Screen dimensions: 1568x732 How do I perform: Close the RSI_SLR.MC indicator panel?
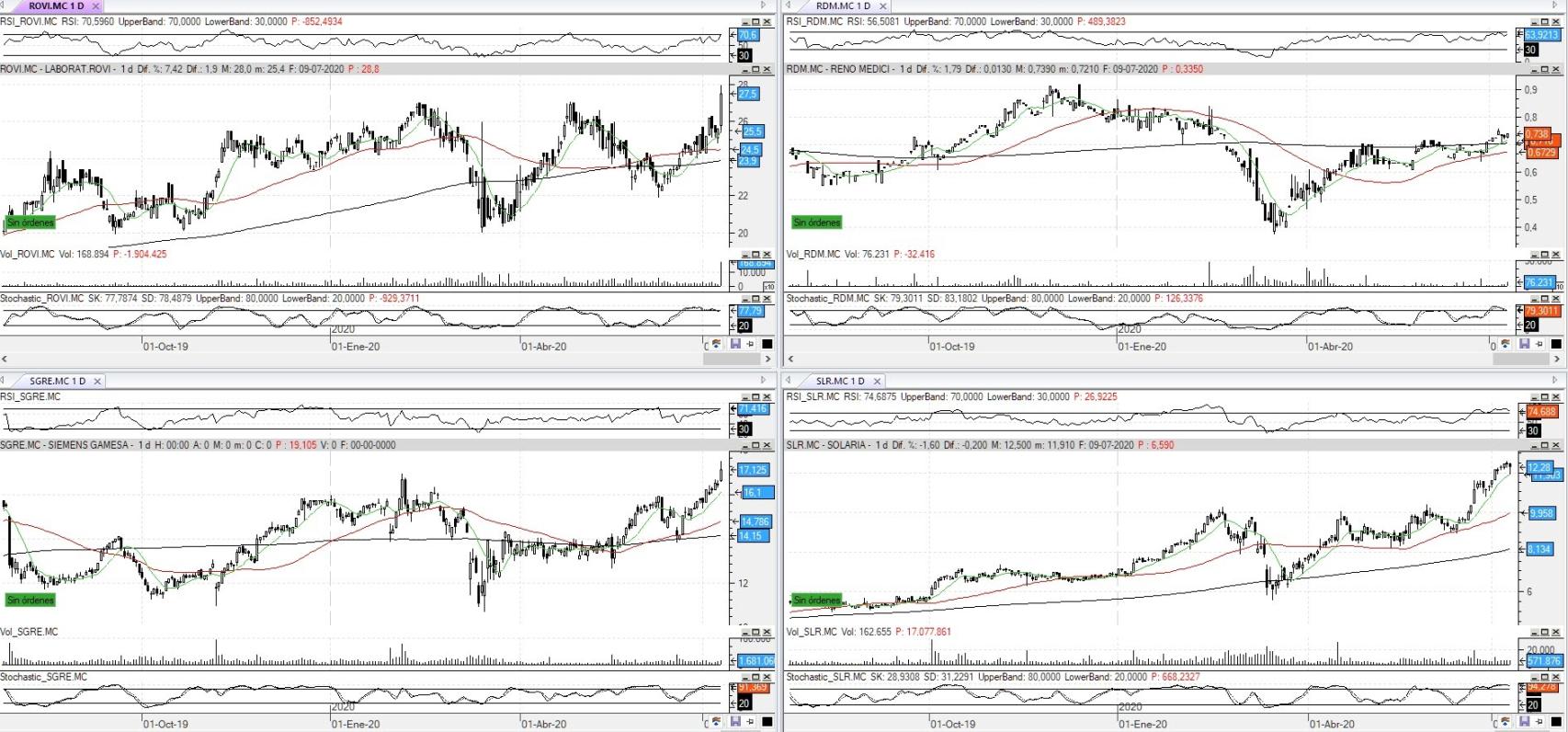1554,396
